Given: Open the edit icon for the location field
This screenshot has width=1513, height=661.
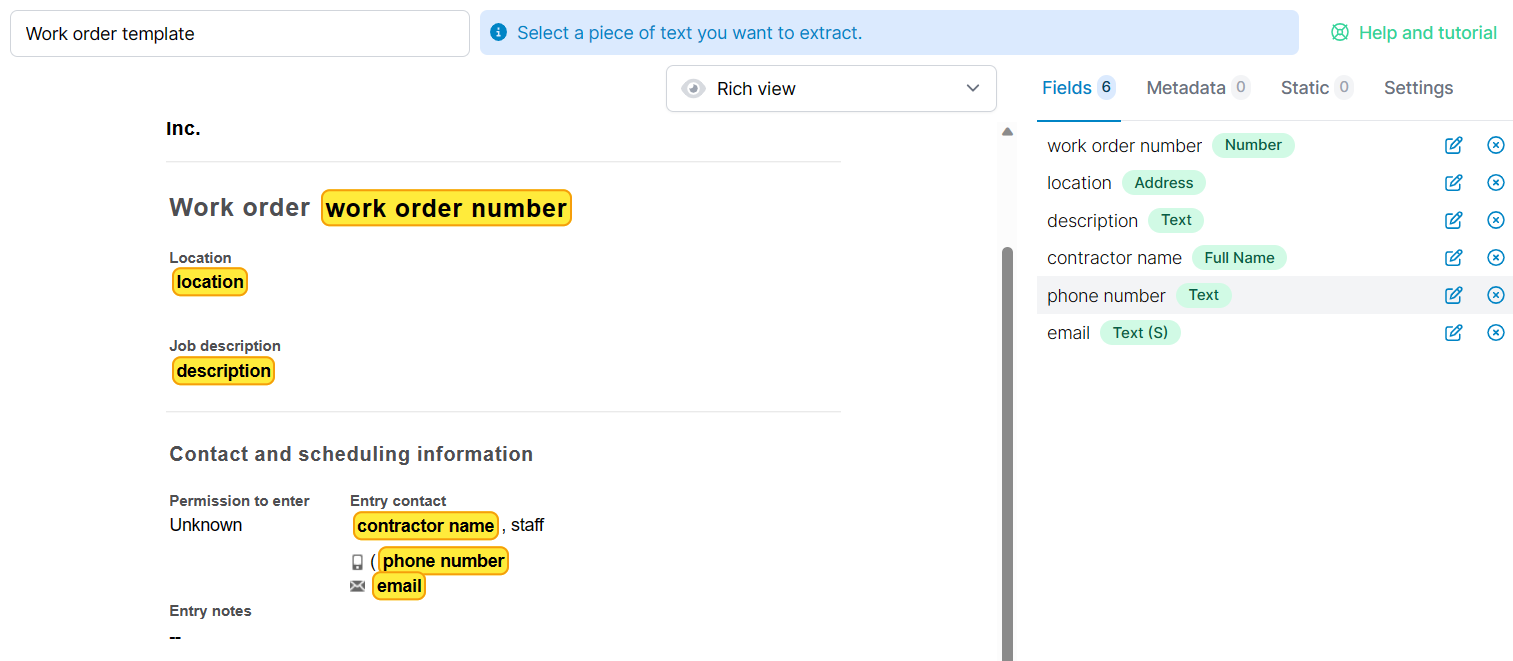Looking at the screenshot, I should point(1453,182).
